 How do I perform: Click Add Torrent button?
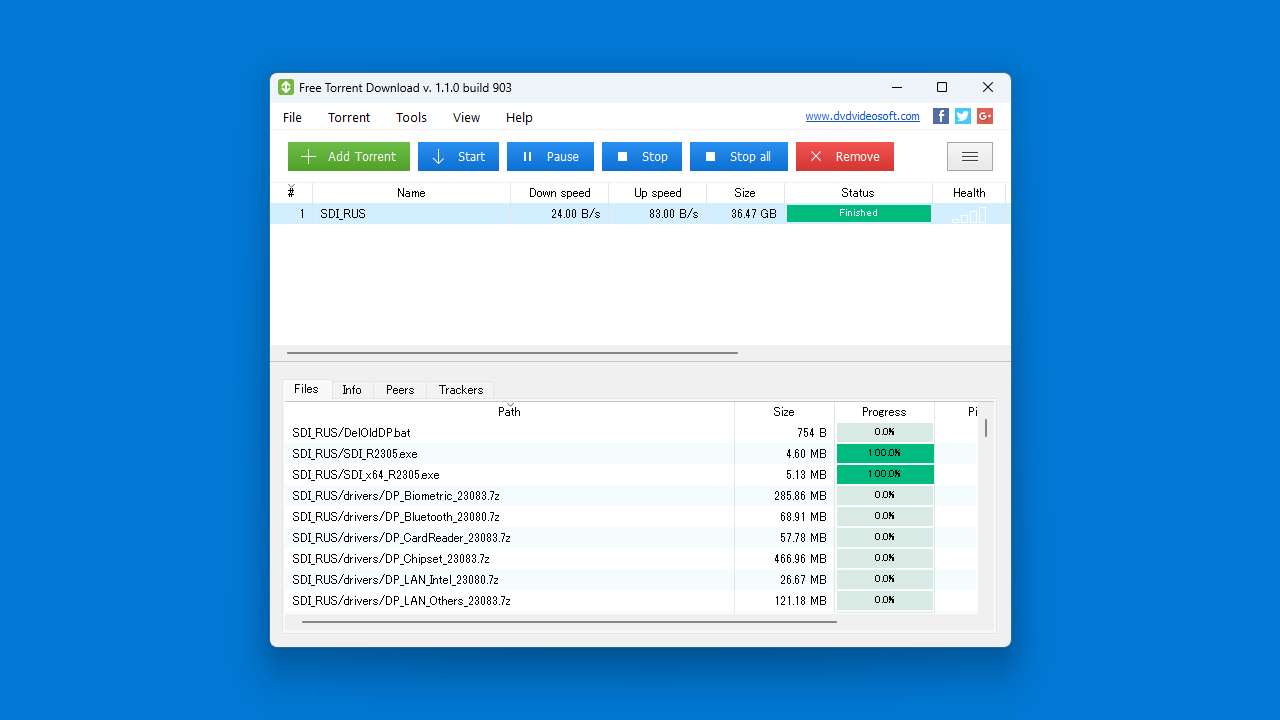click(349, 156)
